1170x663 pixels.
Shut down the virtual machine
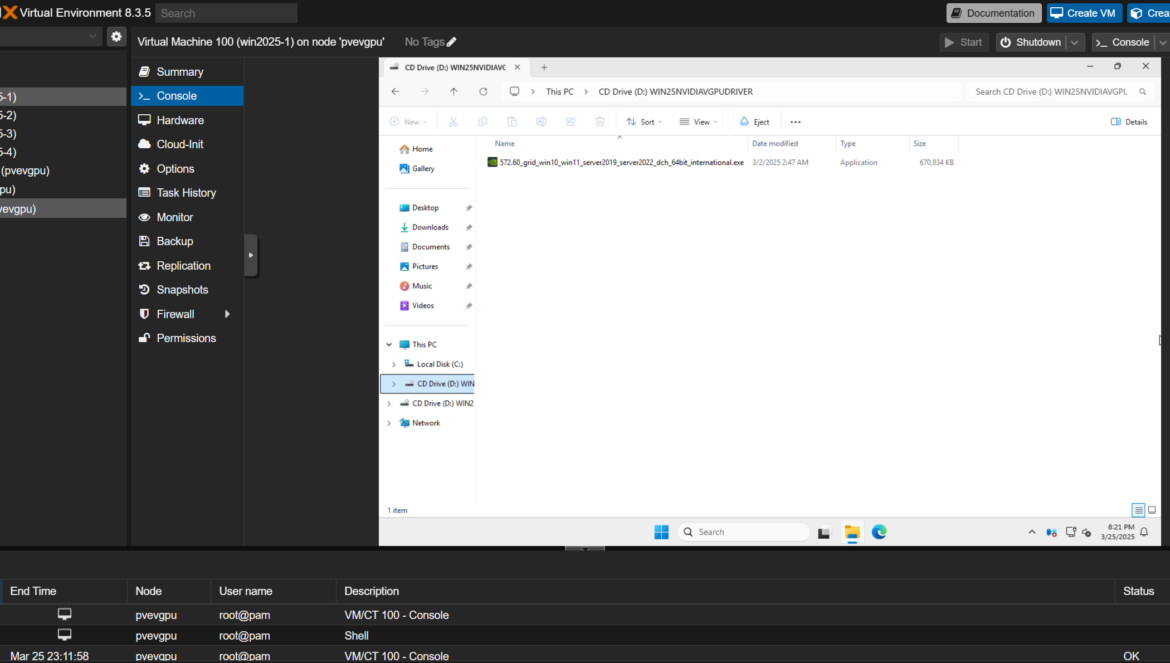click(1031, 42)
